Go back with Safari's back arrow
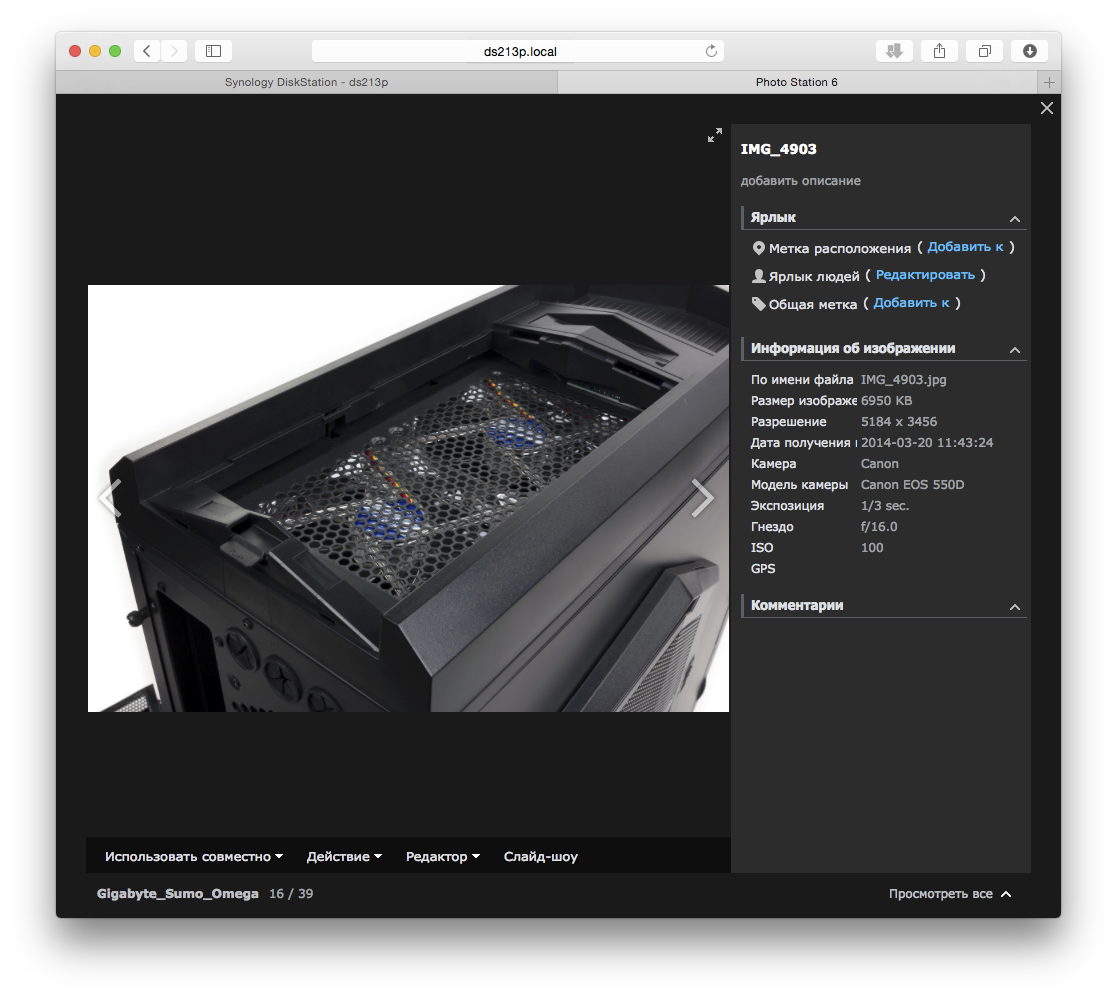Viewport: 1117px width, 998px height. [147, 51]
